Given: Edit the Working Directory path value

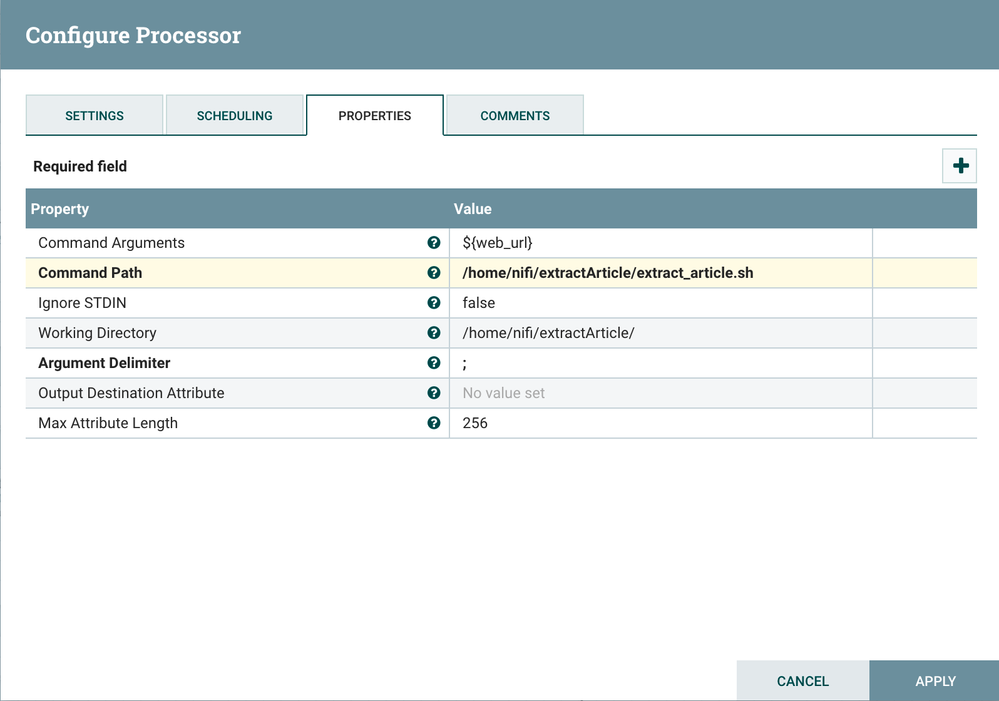Looking at the screenshot, I should (x=660, y=333).
